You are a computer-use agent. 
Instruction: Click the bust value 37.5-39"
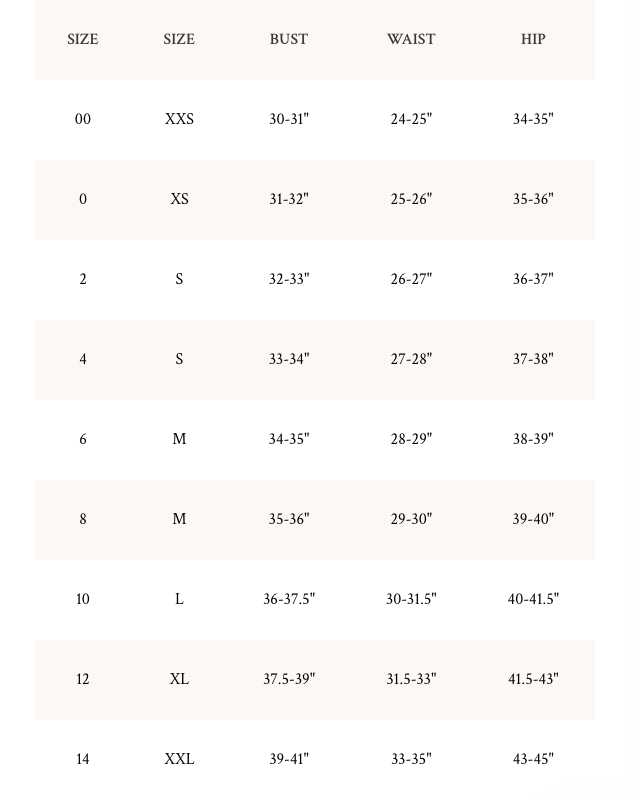point(289,679)
